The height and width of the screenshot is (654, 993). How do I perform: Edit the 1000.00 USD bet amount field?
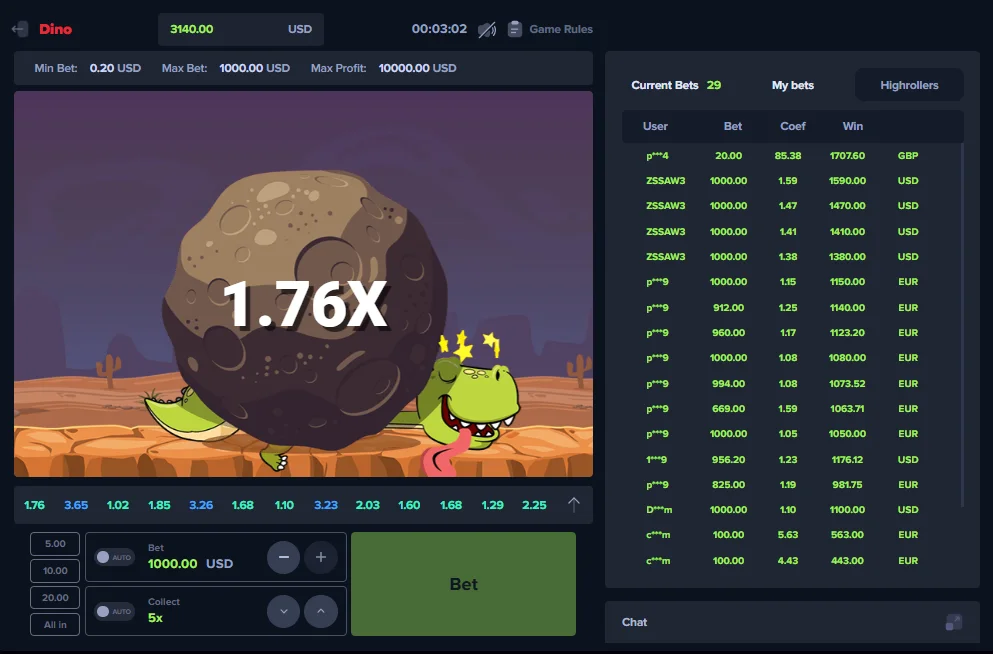190,563
